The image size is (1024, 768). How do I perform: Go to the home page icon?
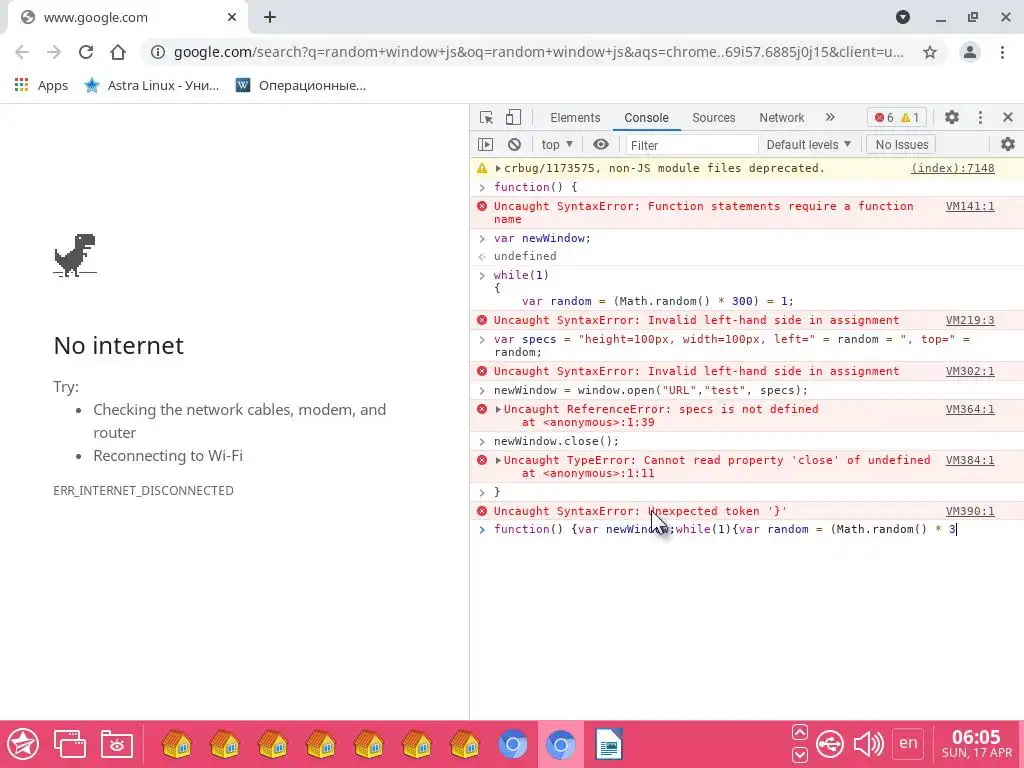pos(118,52)
